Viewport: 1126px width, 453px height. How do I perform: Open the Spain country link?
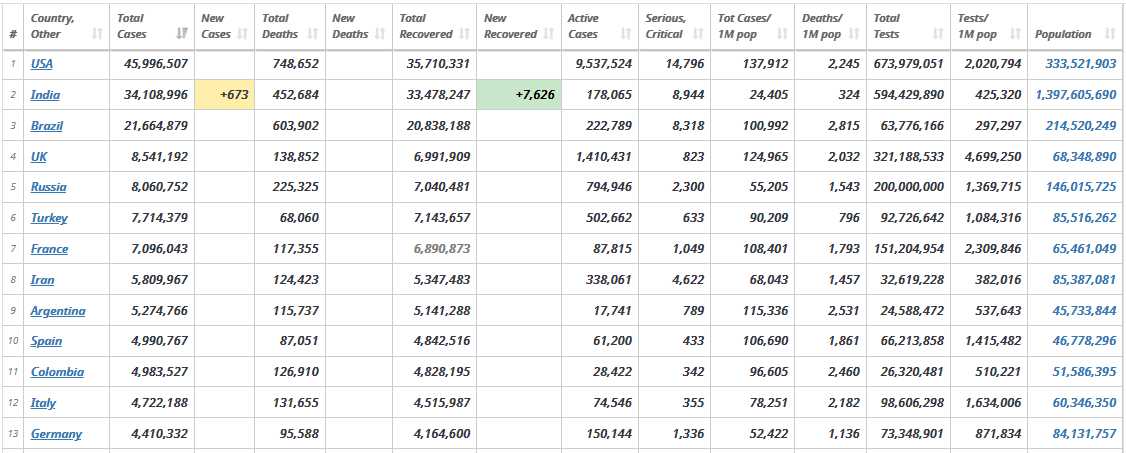[46, 341]
